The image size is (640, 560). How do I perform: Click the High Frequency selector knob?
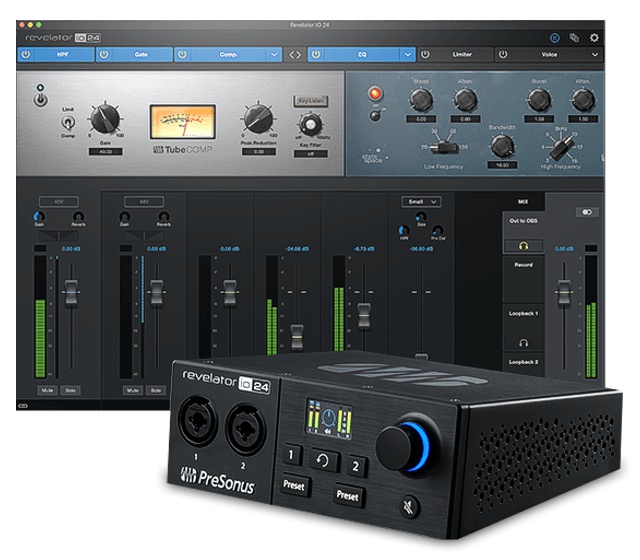pyautogui.click(x=562, y=147)
